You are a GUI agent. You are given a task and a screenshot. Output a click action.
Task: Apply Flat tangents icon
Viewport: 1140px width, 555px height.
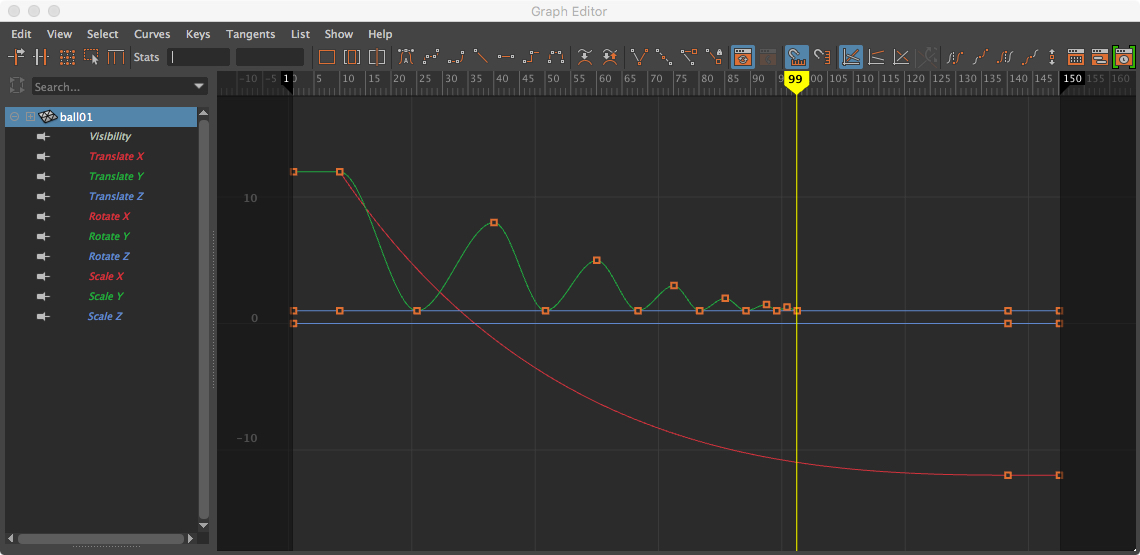[x=506, y=57]
